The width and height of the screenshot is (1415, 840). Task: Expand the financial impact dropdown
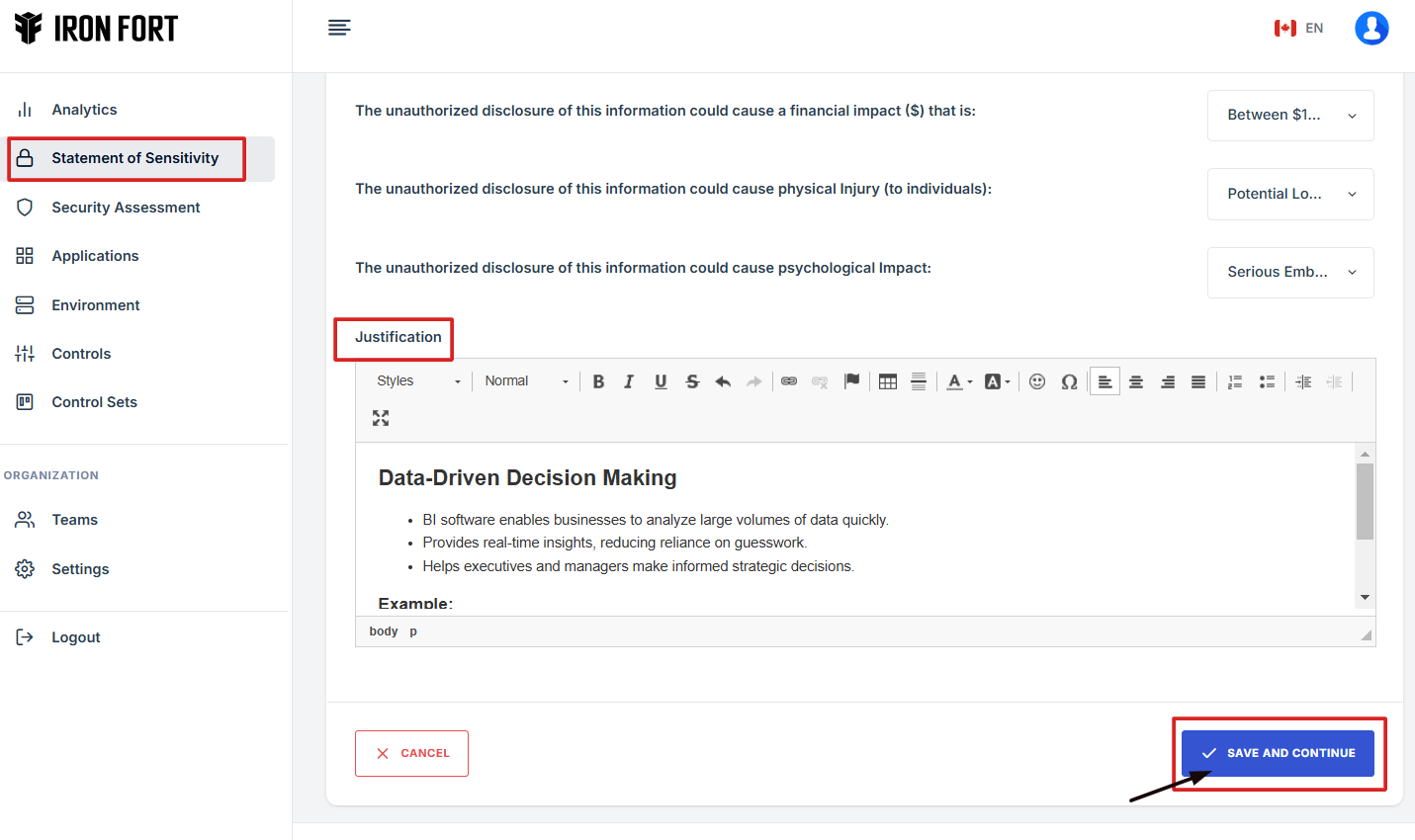[1290, 116]
